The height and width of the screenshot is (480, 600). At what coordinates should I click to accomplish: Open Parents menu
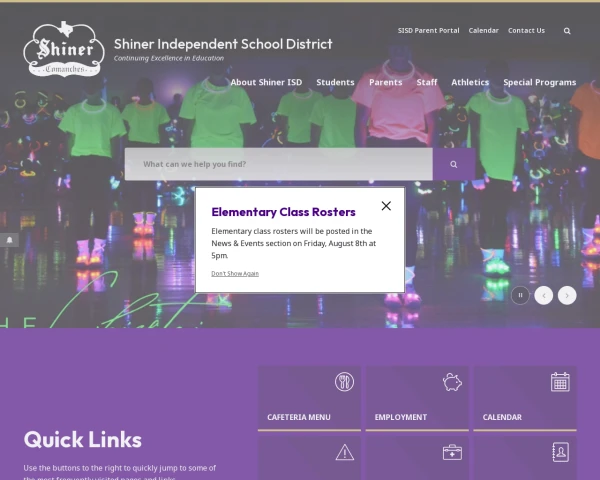pyautogui.click(x=386, y=82)
